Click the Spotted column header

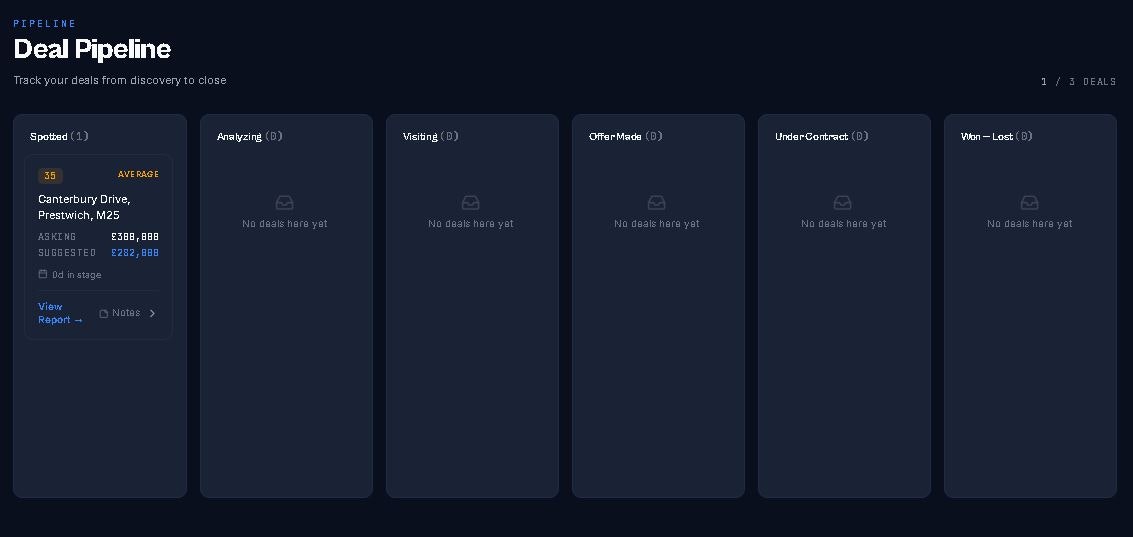click(x=59, y=136)
